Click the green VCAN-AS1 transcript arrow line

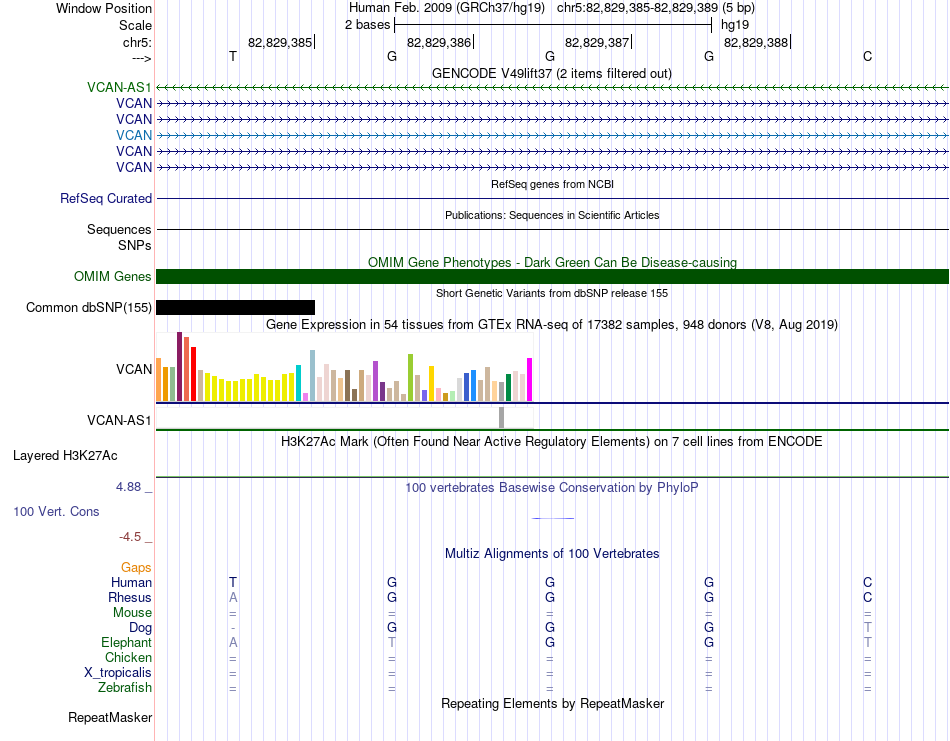point(552,88)
